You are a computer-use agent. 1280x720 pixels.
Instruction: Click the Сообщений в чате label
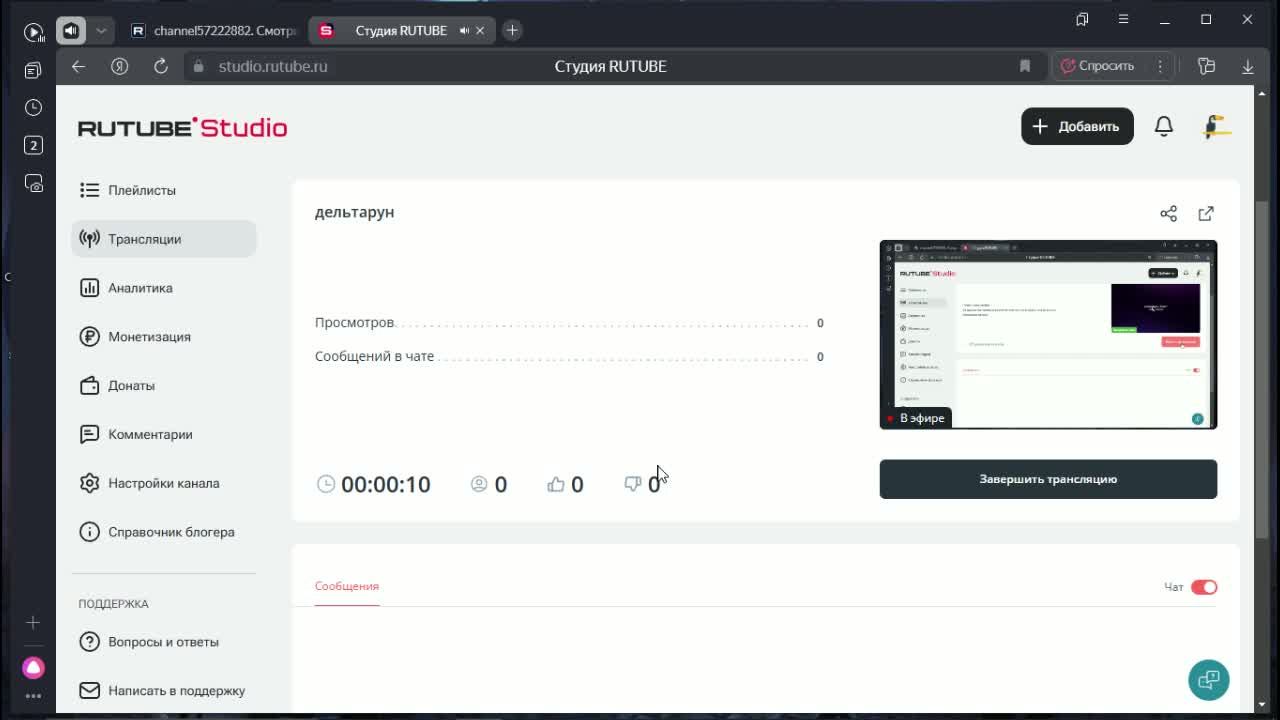tap(375, 357)
